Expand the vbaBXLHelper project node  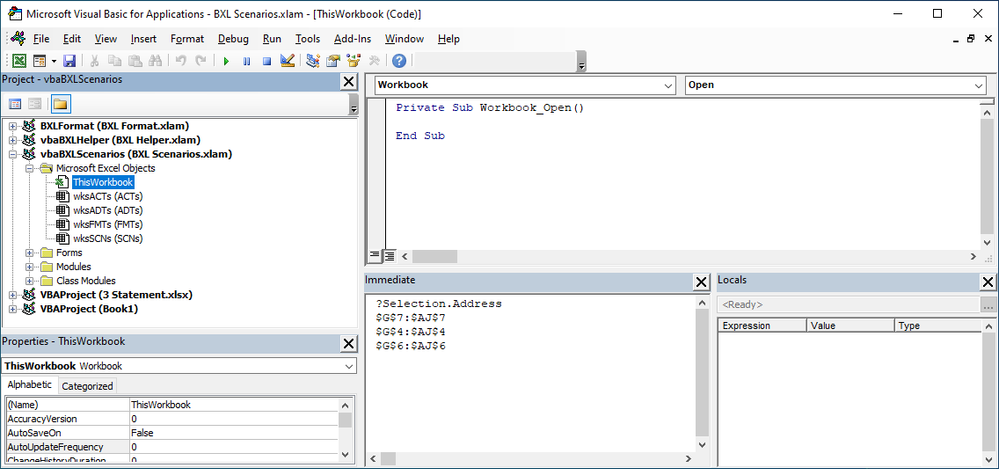13,140
